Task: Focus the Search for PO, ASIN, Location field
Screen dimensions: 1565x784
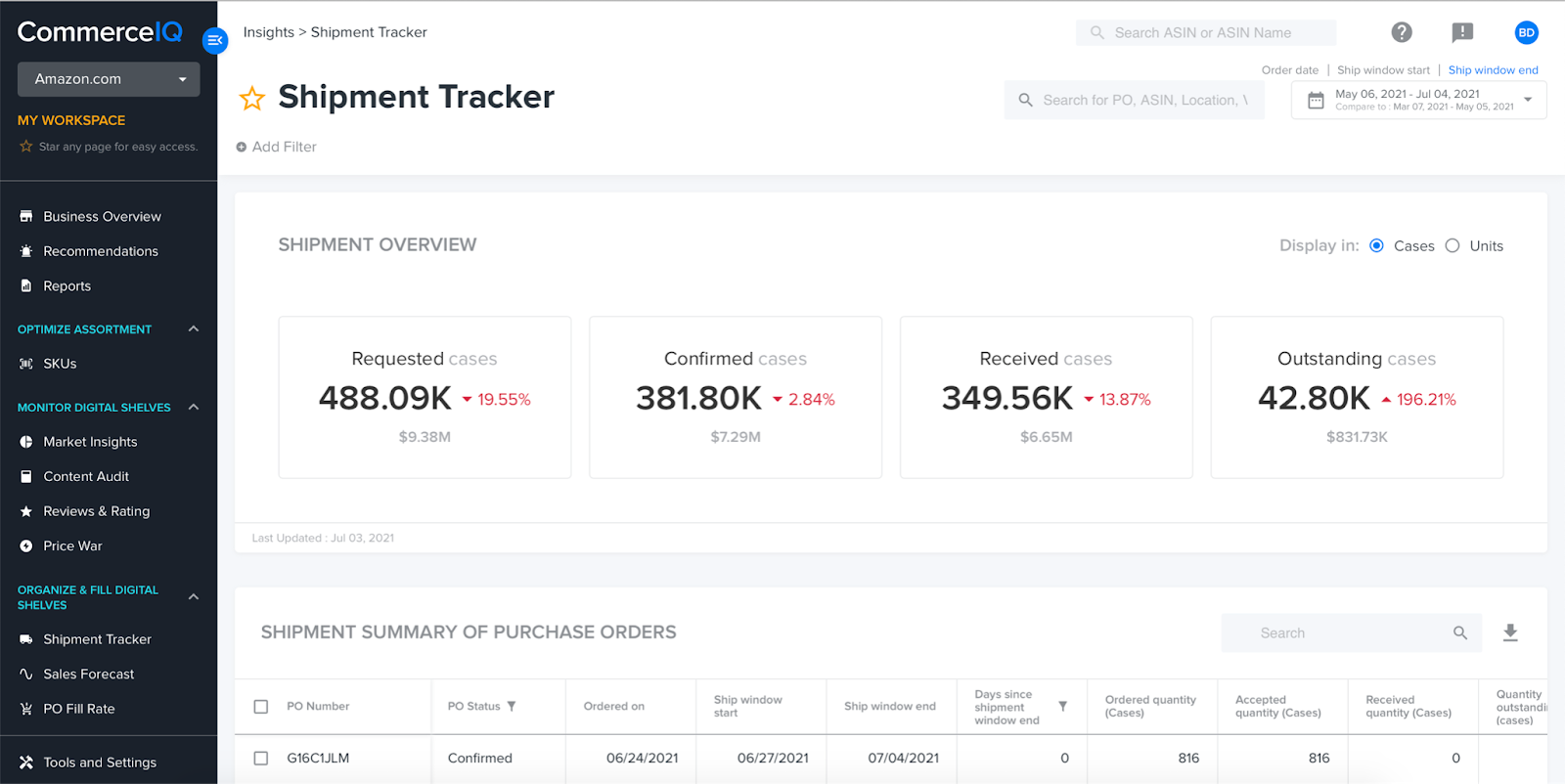Action: pos(1135,100)
